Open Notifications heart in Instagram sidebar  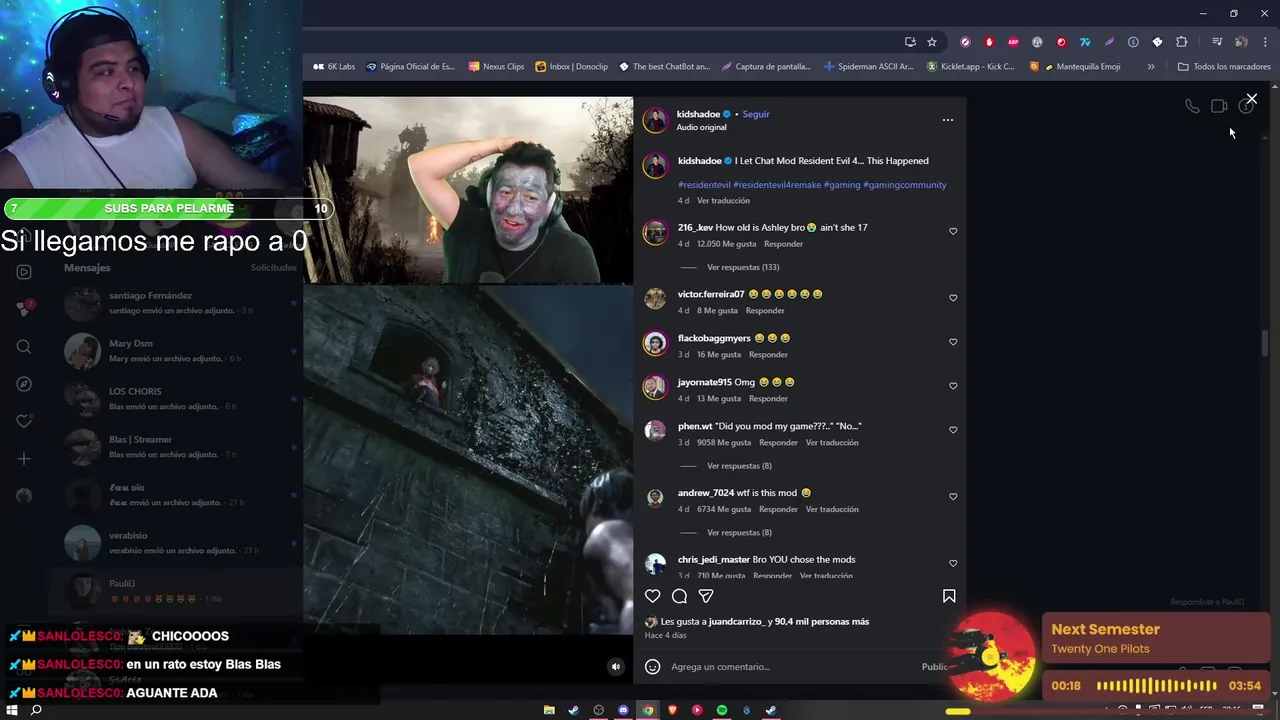point(24,421)
